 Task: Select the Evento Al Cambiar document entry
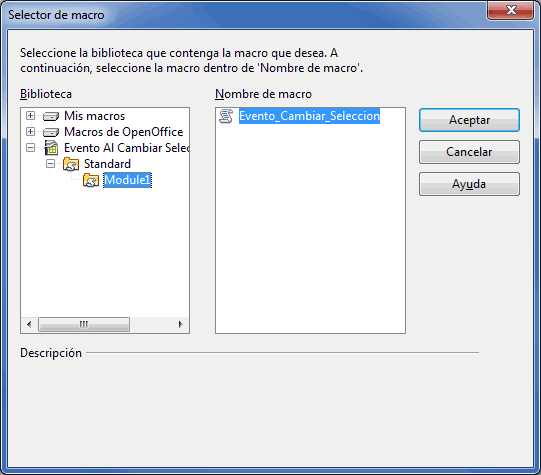(126, 148)
